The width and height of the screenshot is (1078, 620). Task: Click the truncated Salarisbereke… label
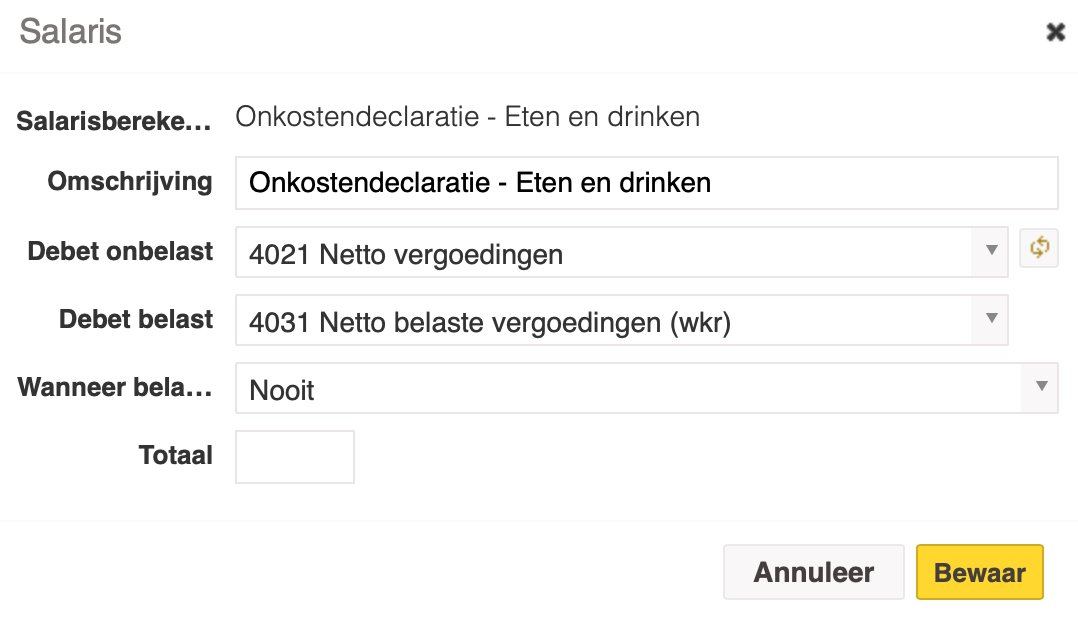tap(114, 121)
